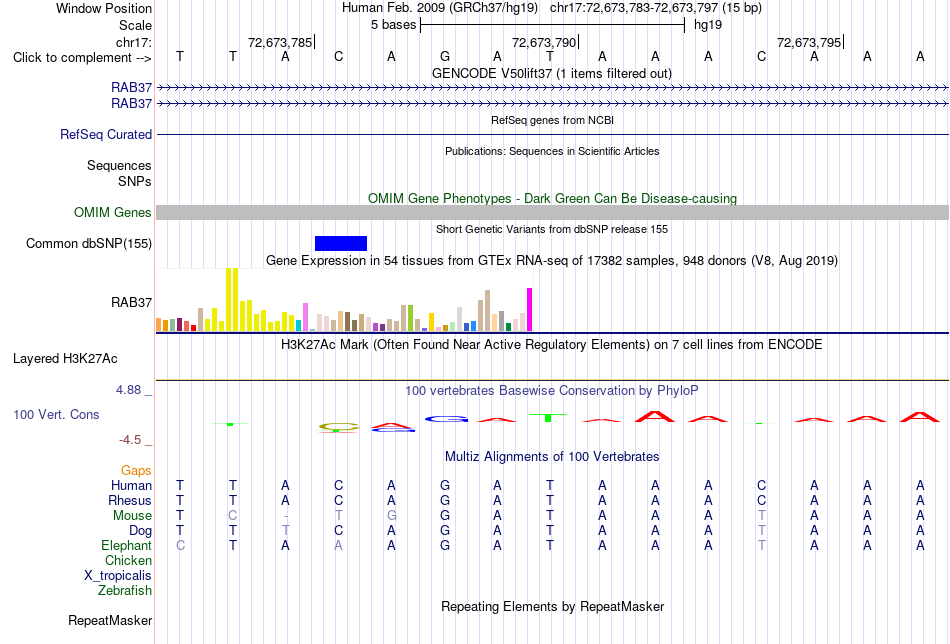Screen dimensions: 950x644
Task: Open 'Publications: Sequences in Scientific Articles' title
Action: [552, 151]
